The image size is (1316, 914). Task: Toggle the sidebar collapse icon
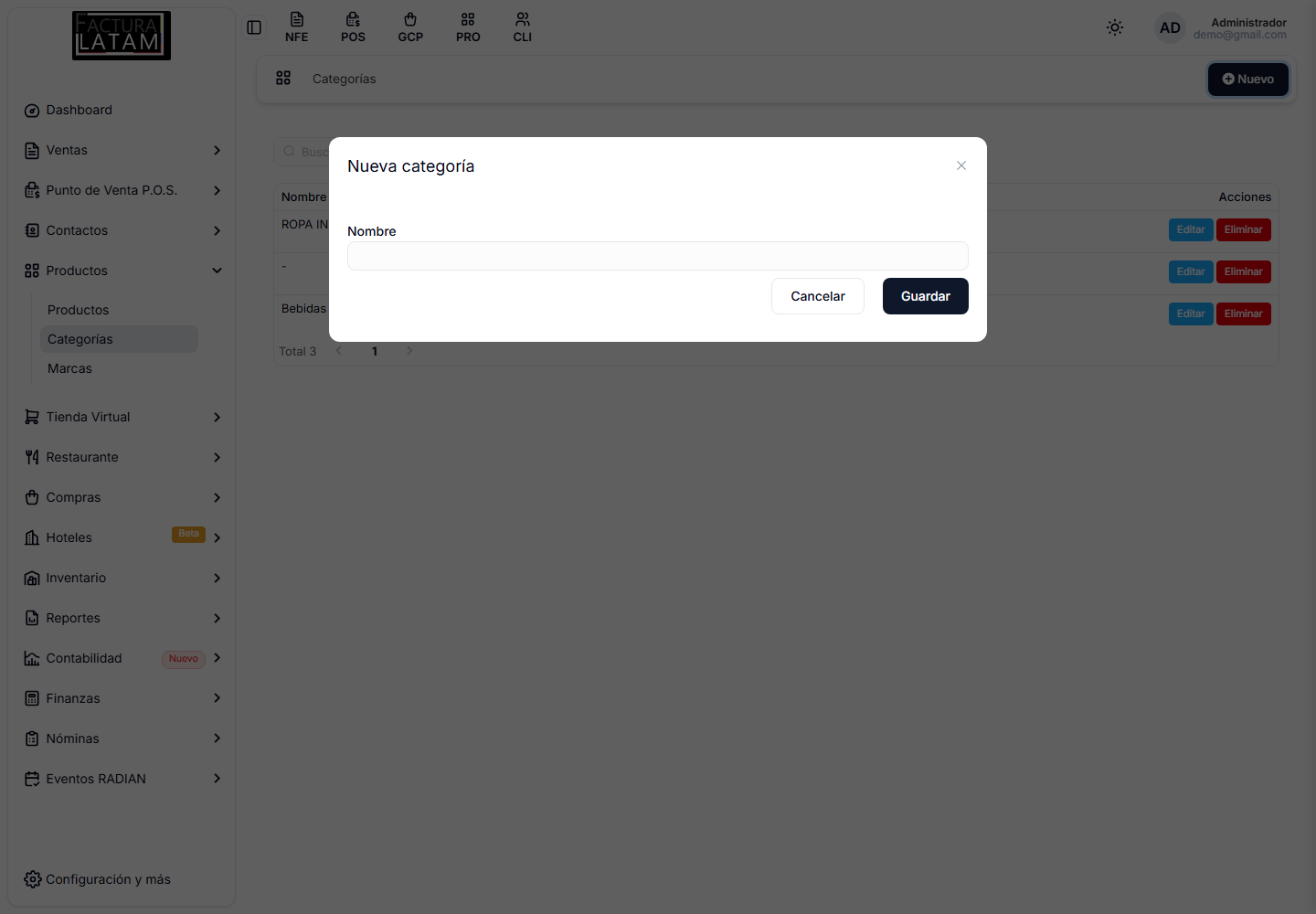[254, 27]
